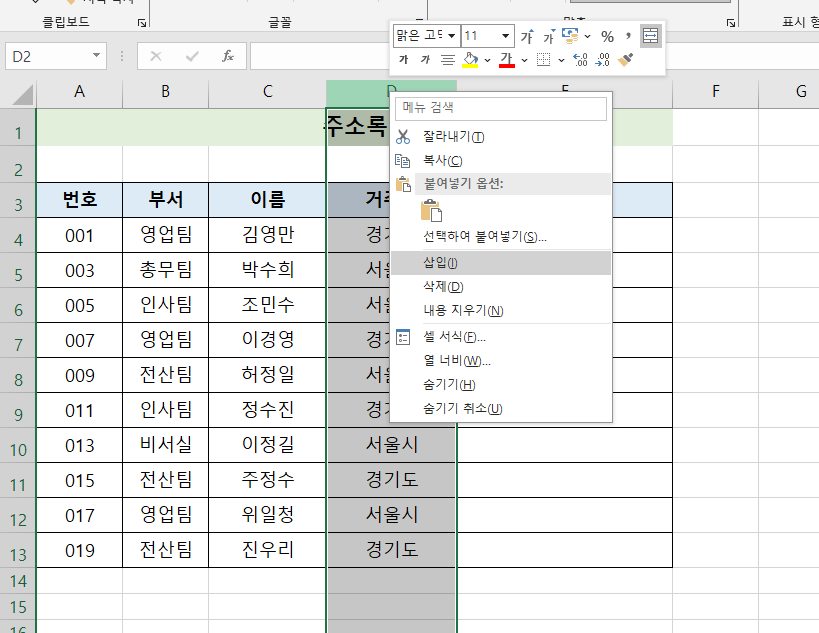
Task: Click the center align icon in mini toolbar
Action: [x=448, y=60]
